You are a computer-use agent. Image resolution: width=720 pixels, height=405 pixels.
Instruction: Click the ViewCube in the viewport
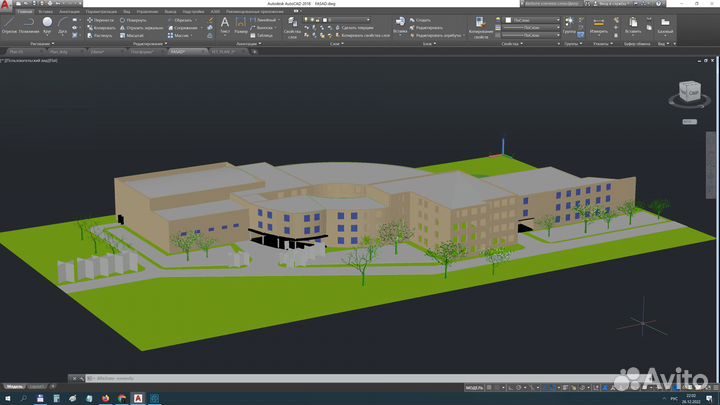click(689, 92)
